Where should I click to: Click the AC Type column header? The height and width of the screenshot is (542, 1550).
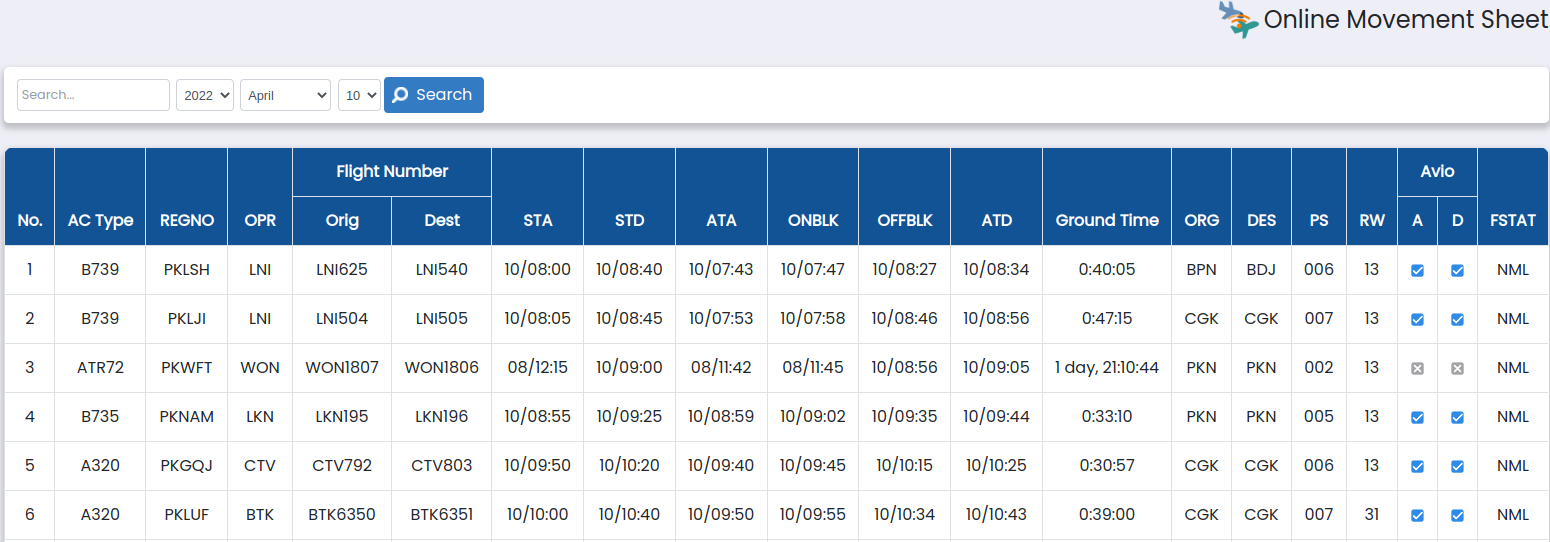100,220
